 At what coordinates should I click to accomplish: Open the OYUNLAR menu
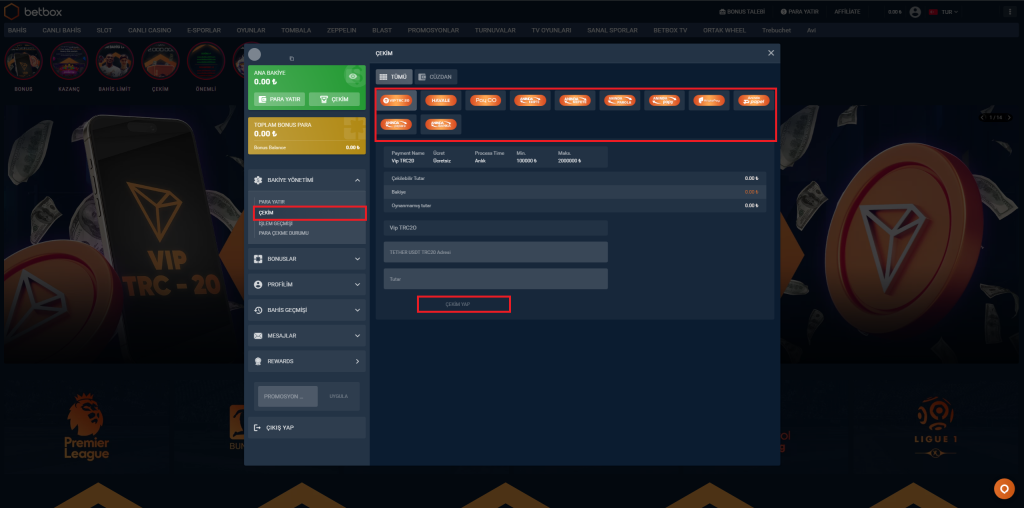251,31
